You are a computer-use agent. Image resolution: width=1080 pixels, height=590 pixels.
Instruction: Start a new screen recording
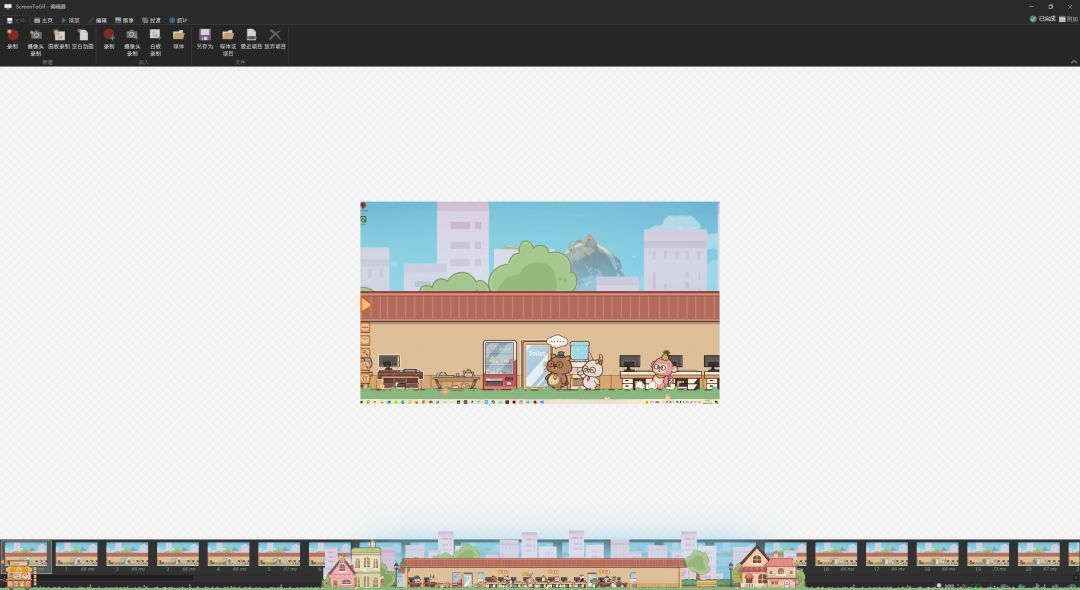click(12, 40)
